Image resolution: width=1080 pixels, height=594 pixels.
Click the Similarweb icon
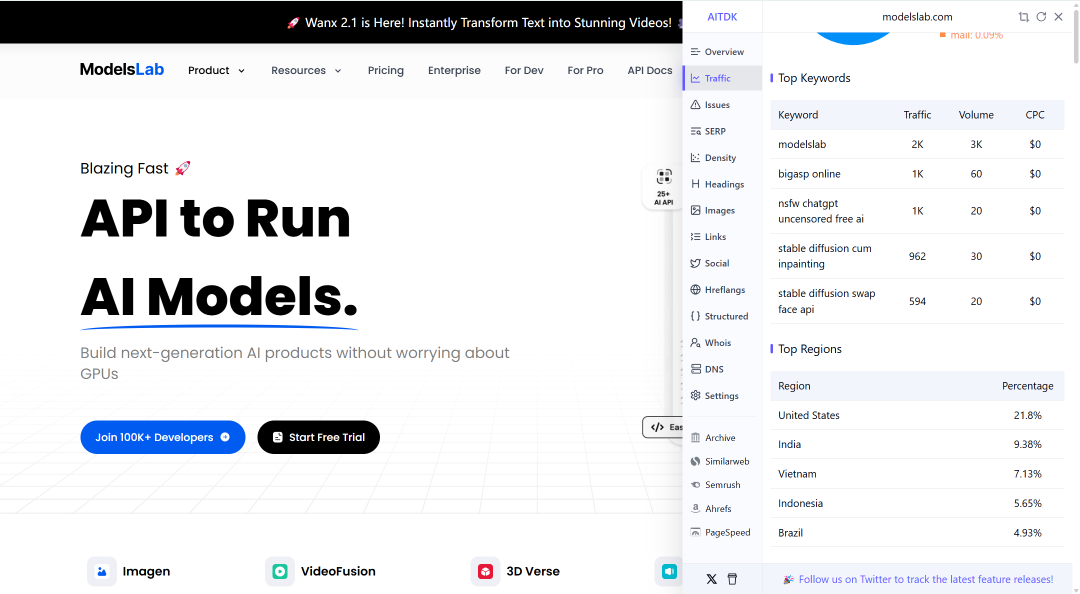696,461
